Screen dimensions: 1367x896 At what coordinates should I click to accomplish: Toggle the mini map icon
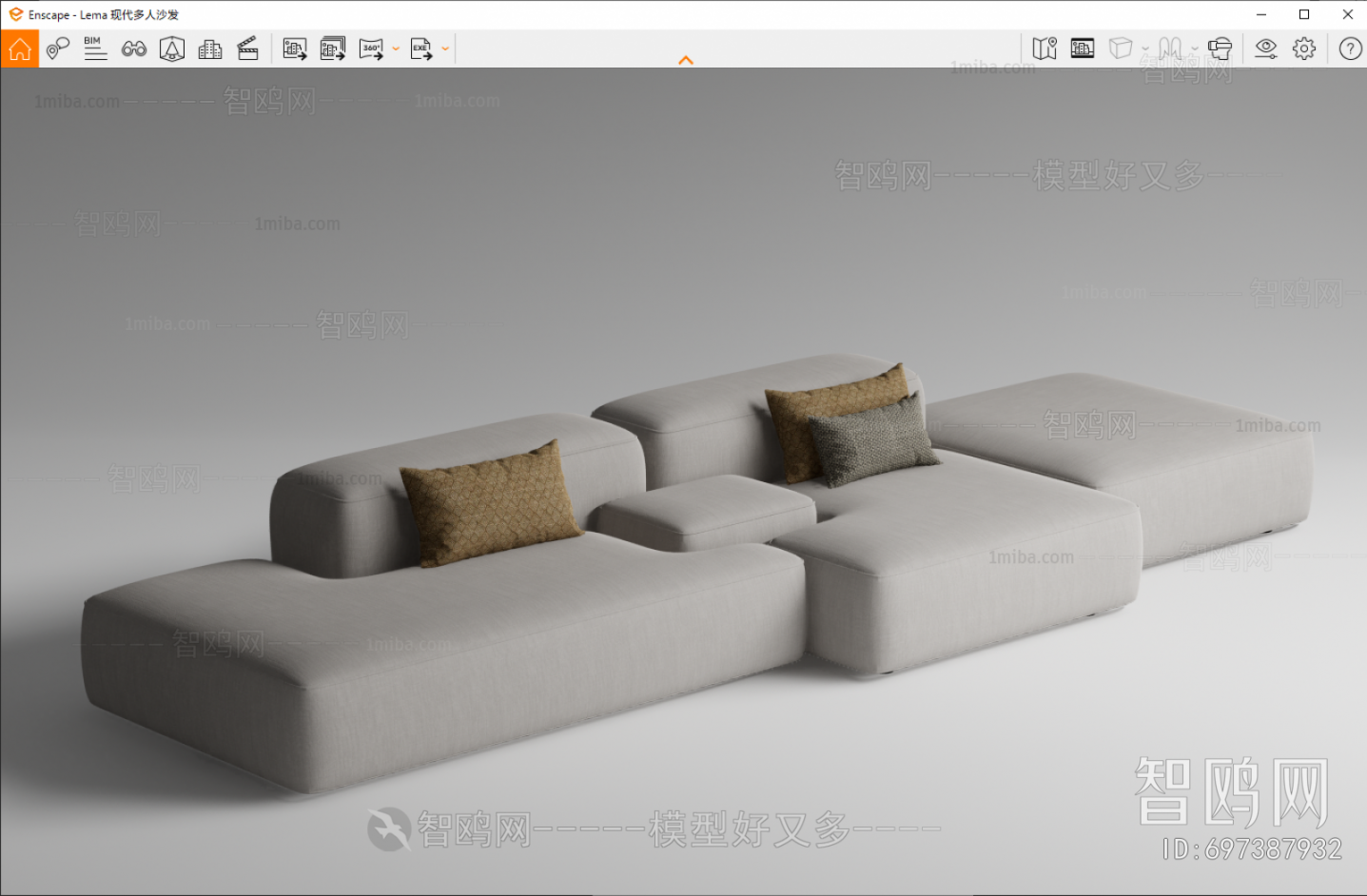(x=1045, y=49)
